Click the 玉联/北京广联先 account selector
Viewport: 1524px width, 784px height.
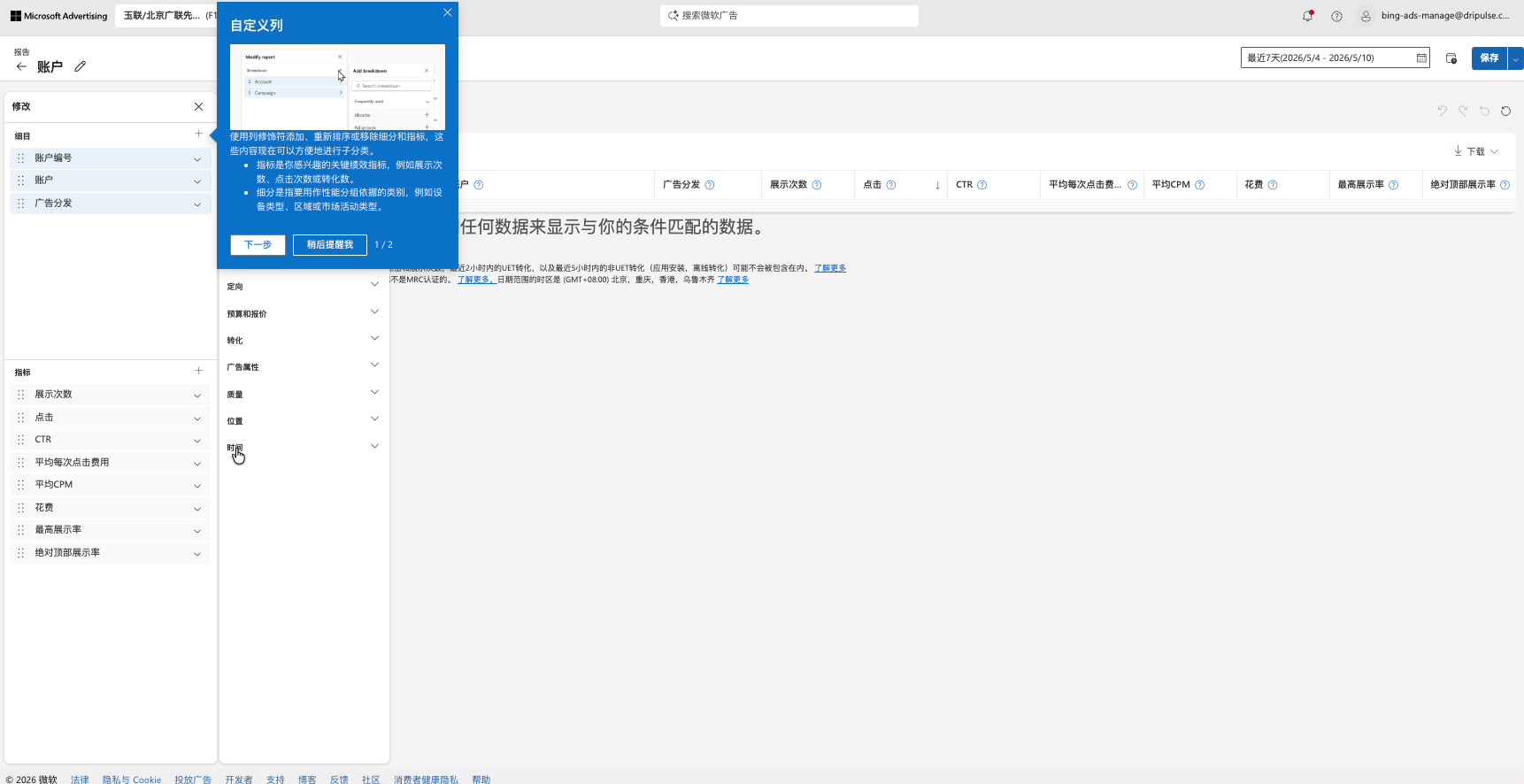[x=166, y=16]
